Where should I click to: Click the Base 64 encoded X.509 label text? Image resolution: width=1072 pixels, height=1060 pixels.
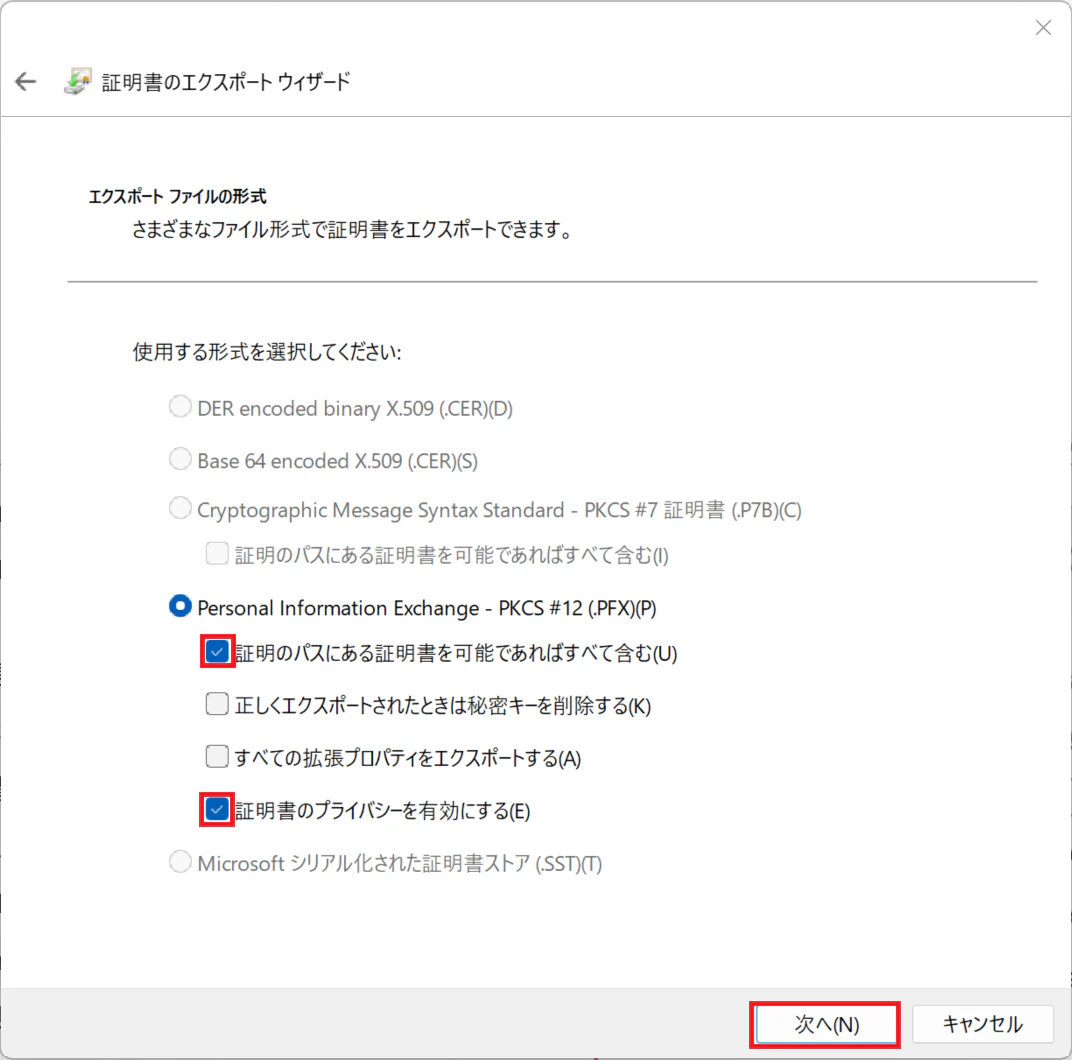tap(337, 462)
